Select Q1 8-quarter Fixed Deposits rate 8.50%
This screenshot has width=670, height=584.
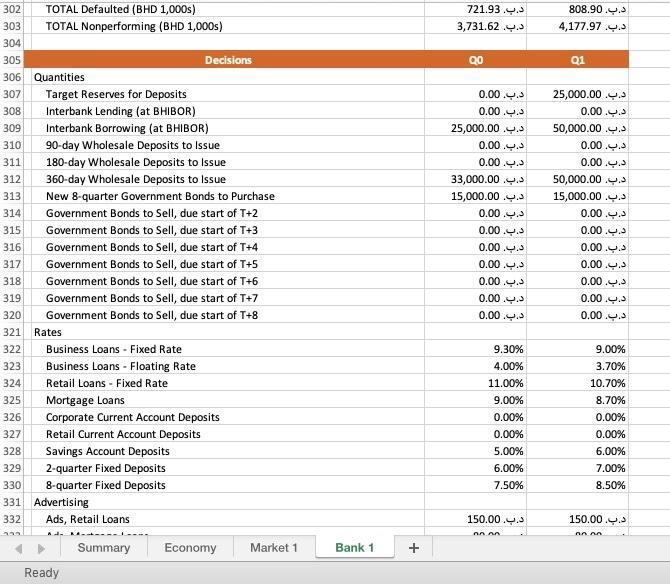pyautogui.click(x=578, y=485)
